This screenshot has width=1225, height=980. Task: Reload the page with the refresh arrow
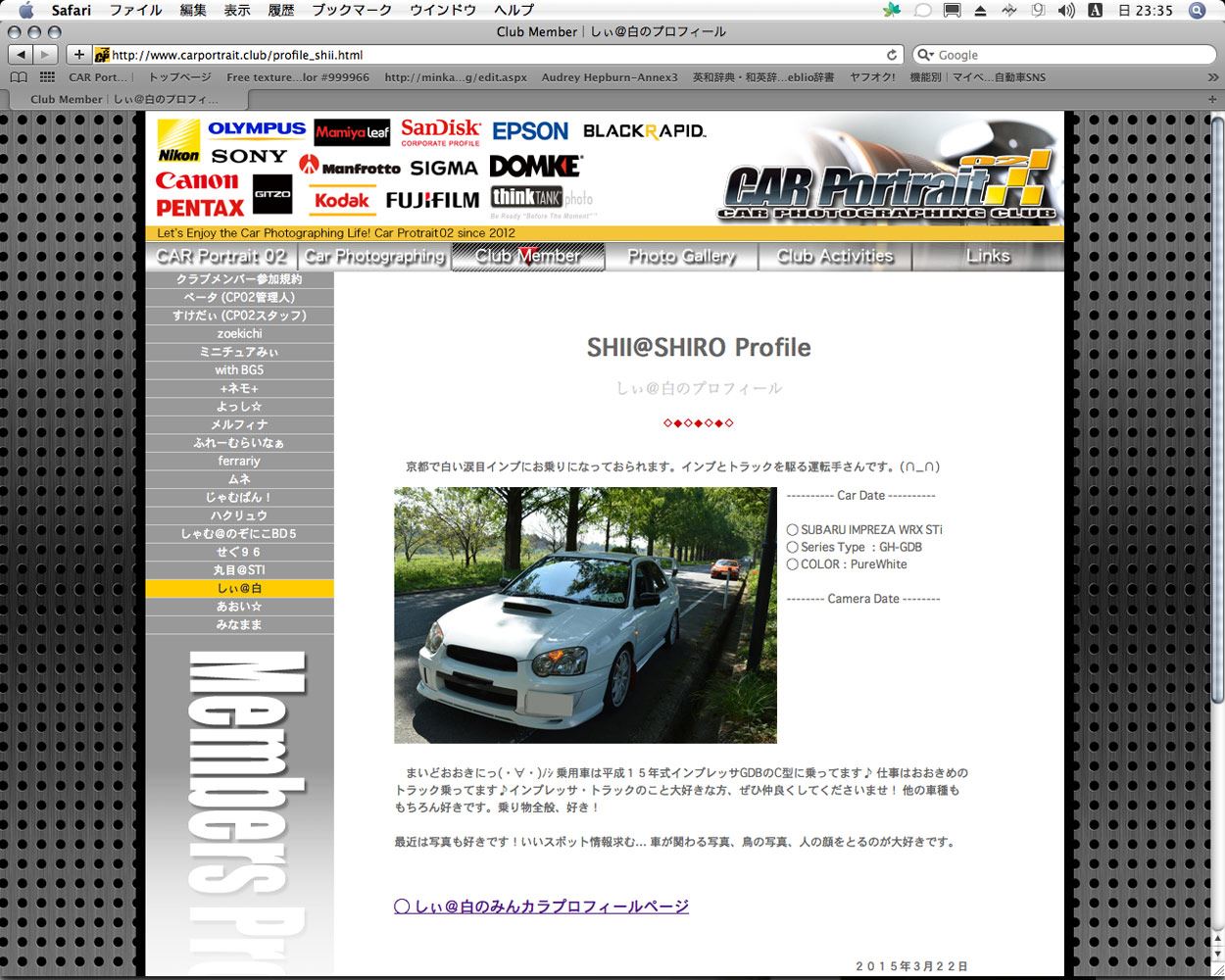[x=892, y=55]
